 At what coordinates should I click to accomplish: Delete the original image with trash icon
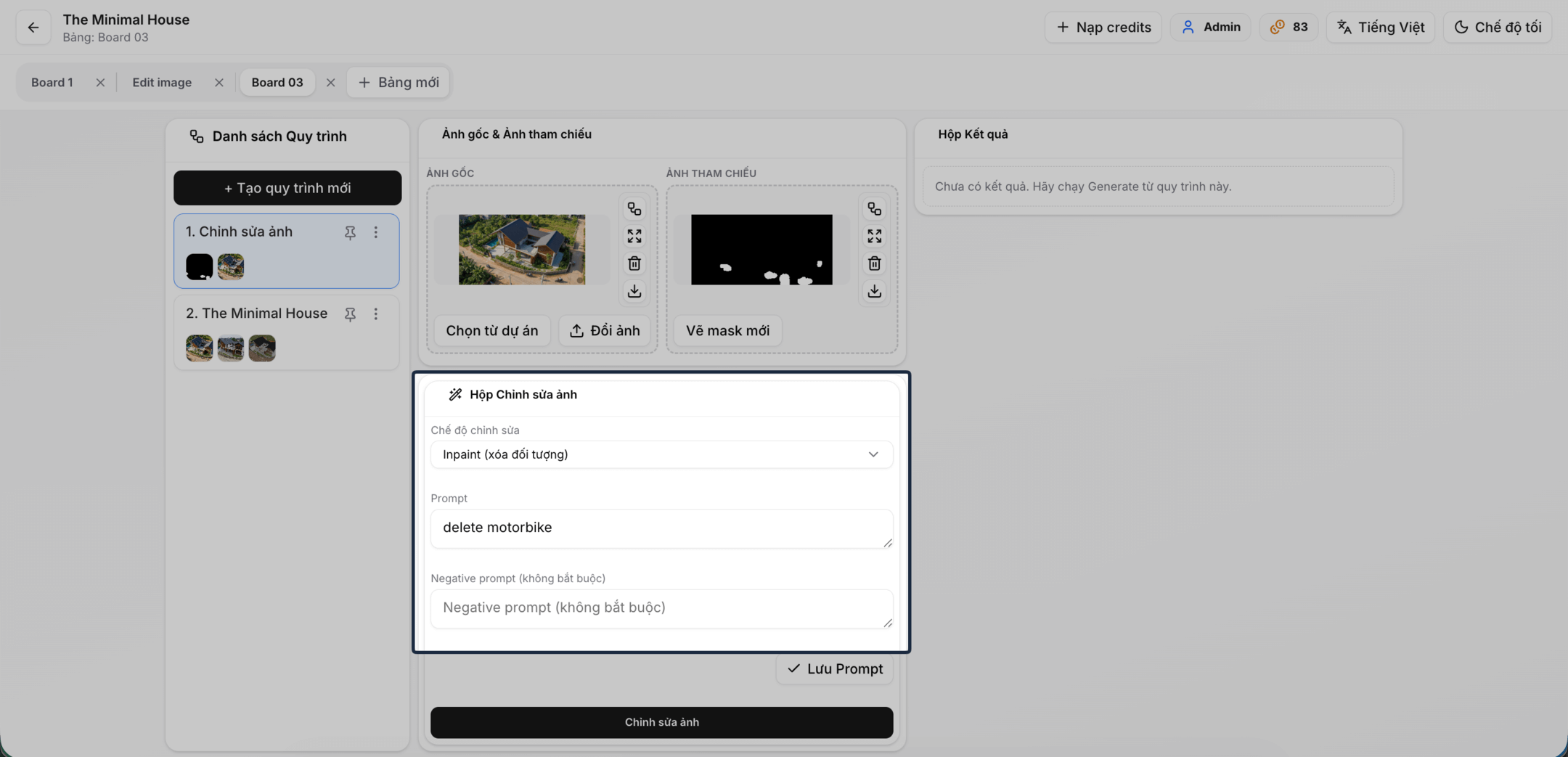pos(634,263)
